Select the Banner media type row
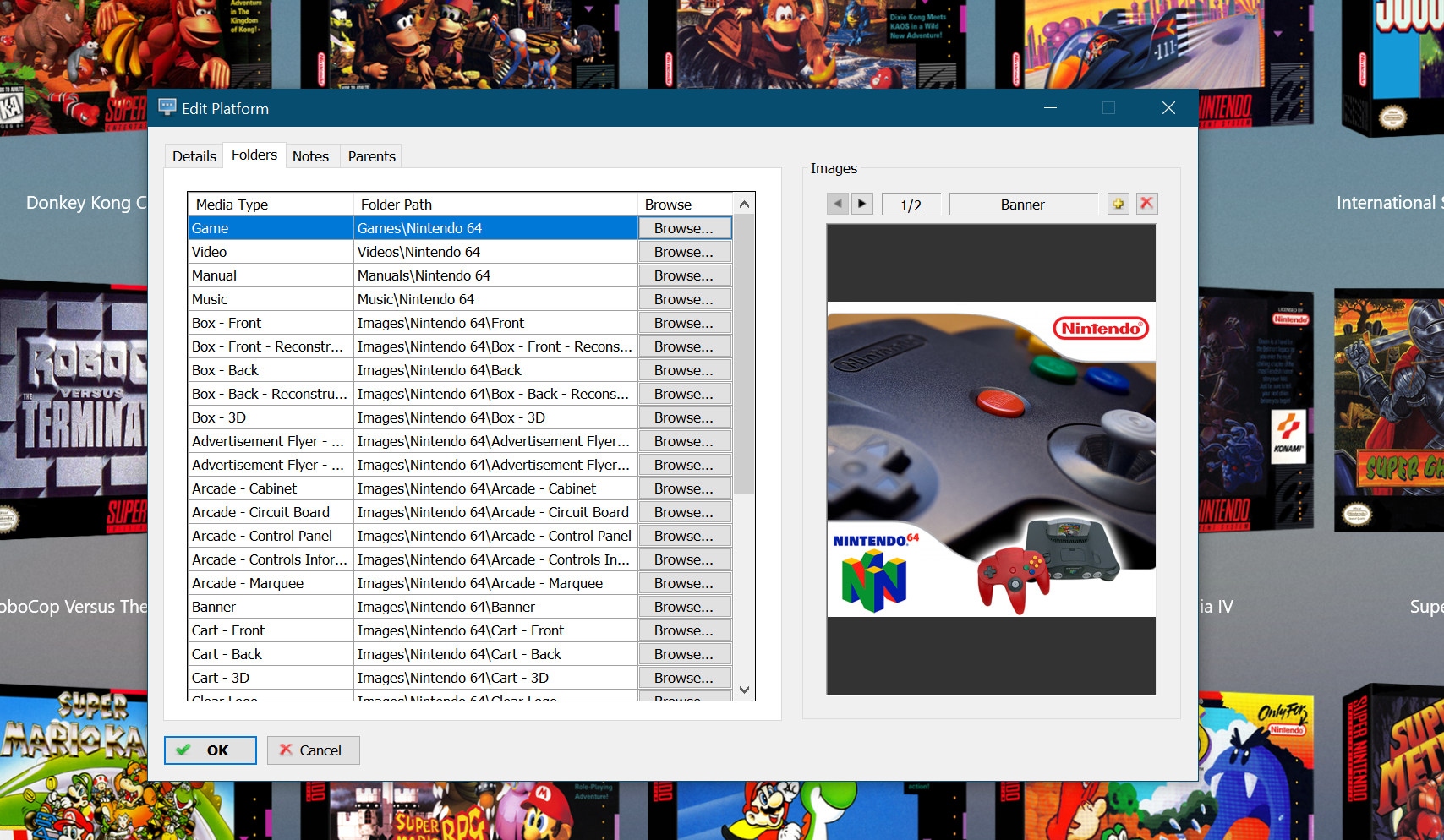Viewport: 1444px width, 840px height. pos(271,607)
